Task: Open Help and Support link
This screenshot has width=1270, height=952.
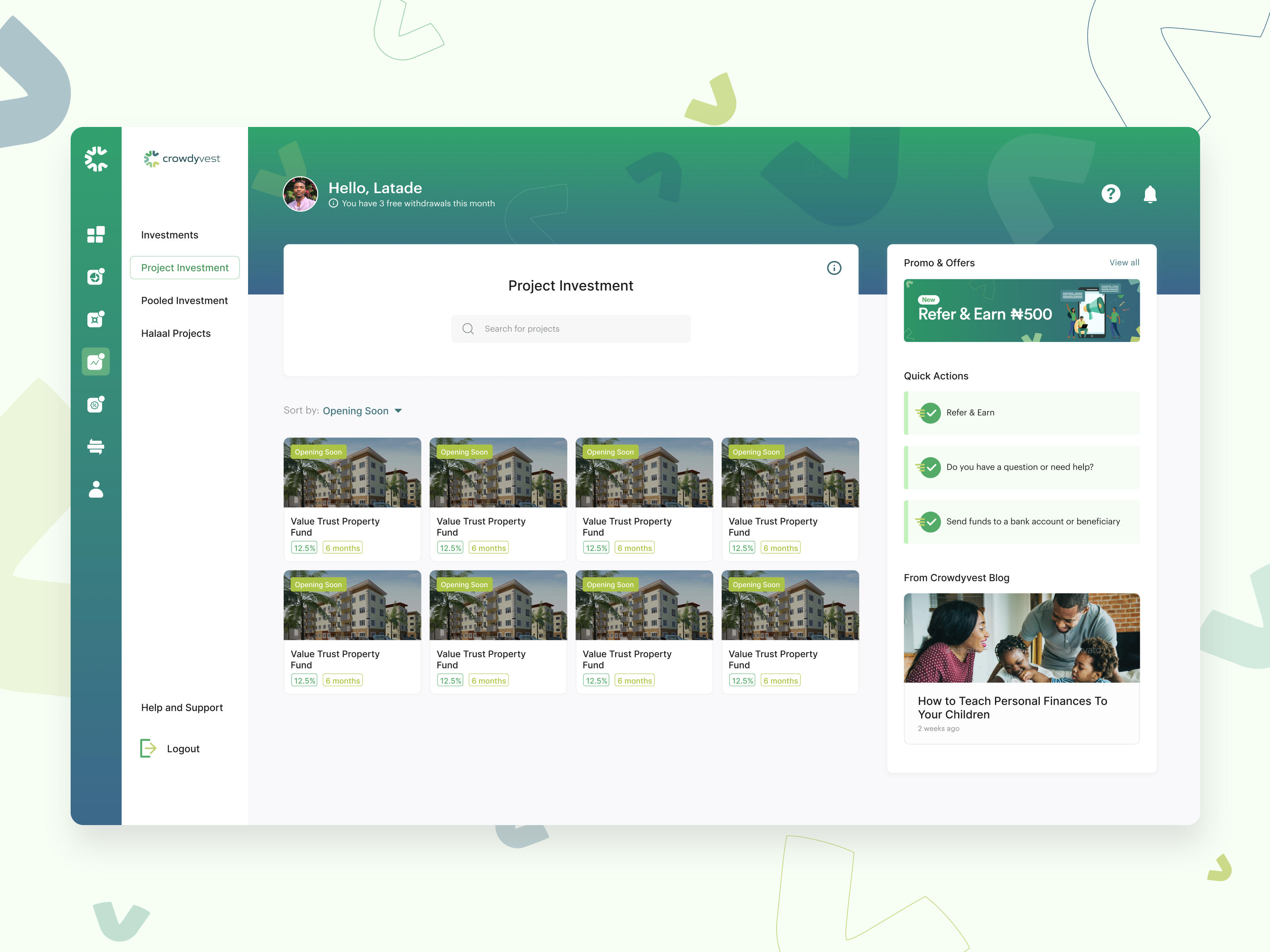Action: point(182,708)
